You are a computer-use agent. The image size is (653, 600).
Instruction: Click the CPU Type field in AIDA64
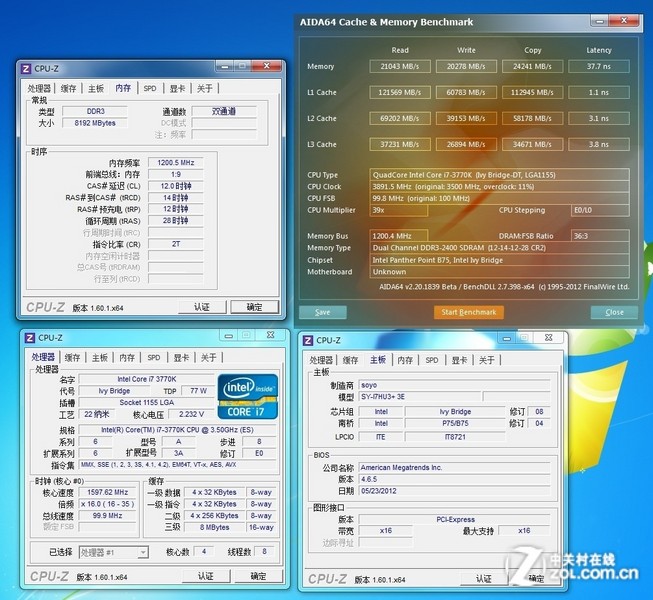click(x=499, y=175)
